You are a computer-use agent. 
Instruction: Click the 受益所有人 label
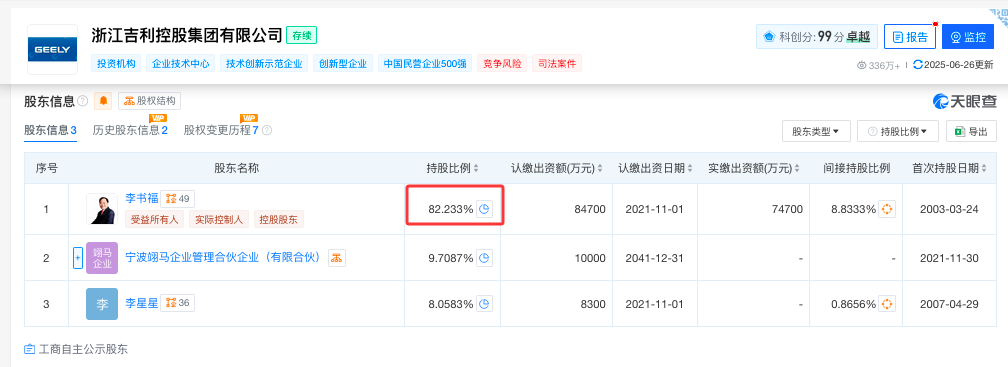[155, 219]
